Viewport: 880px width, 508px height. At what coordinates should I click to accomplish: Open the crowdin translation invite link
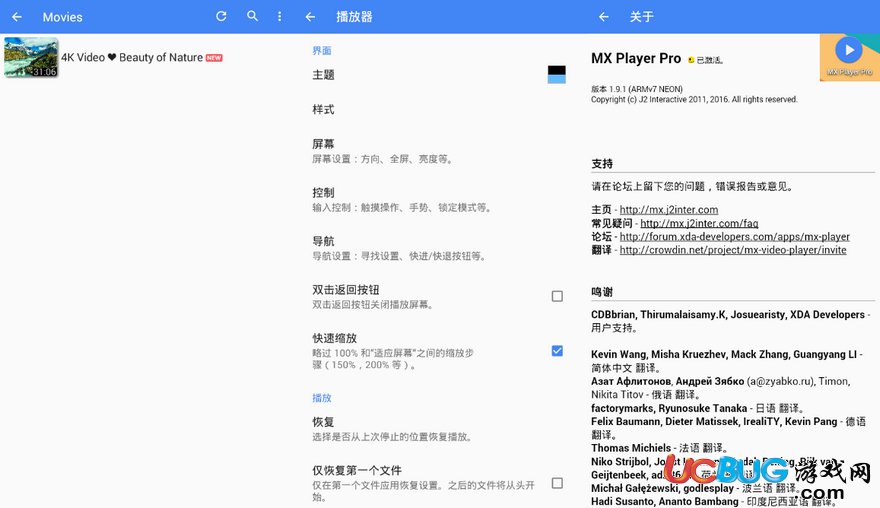733,250
